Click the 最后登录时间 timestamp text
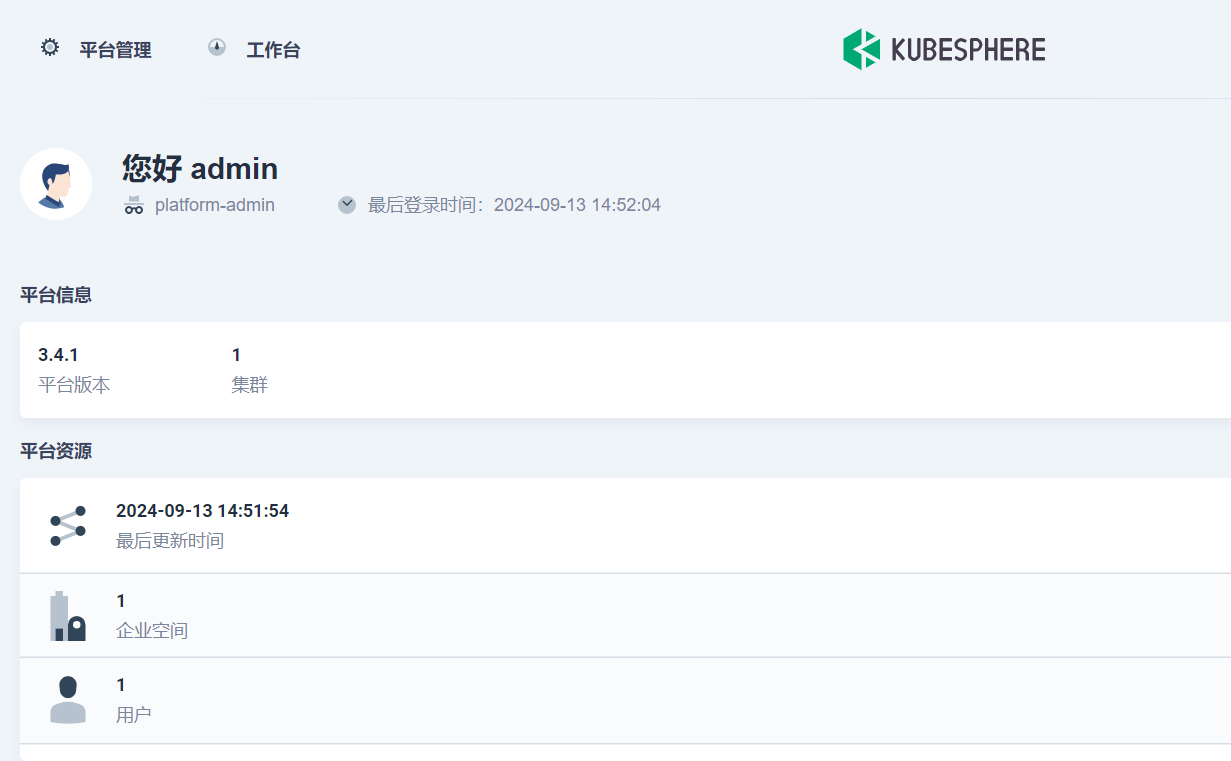The width and height of the screenshot is (1231, 761). coord(514,205)
